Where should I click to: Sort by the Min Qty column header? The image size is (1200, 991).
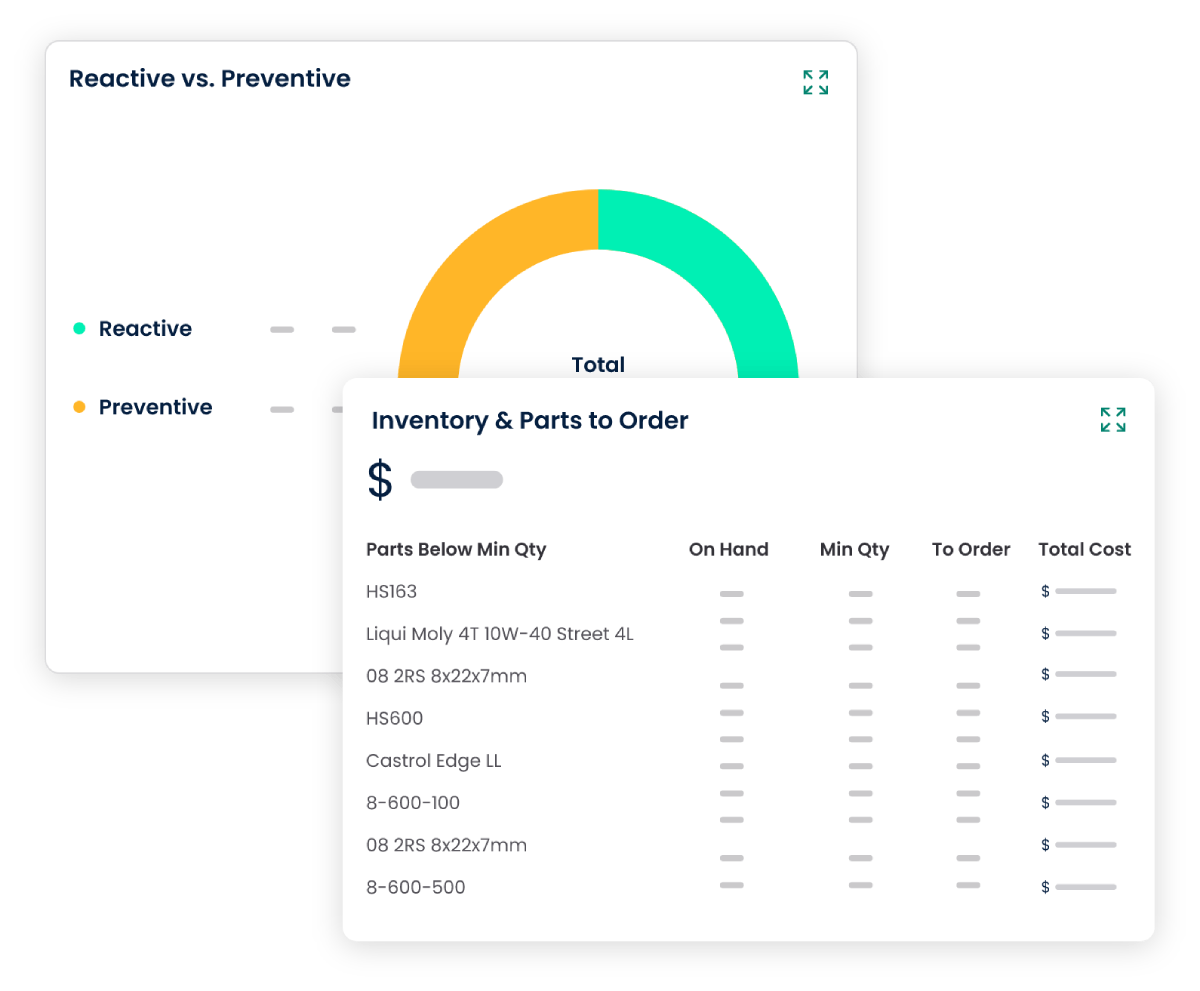point(855,549)
